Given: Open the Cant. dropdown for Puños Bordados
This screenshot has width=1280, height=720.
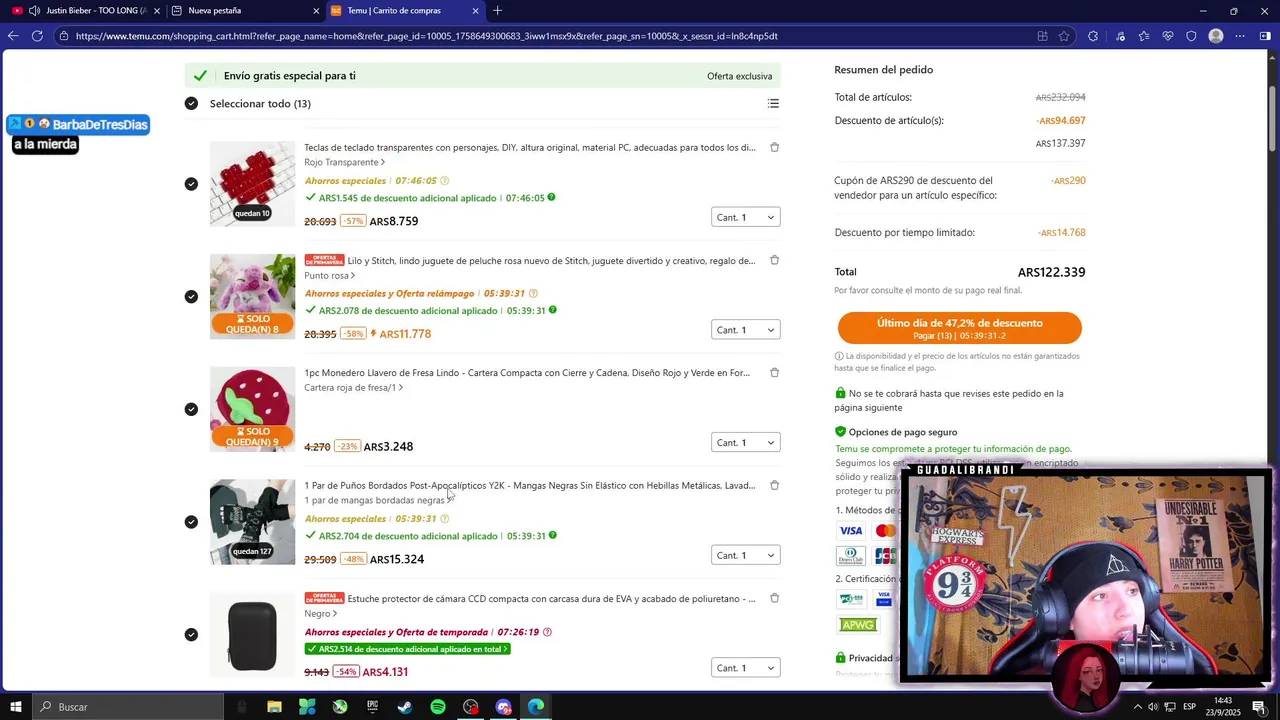Looking at the screenshot, I should point(746,555).
